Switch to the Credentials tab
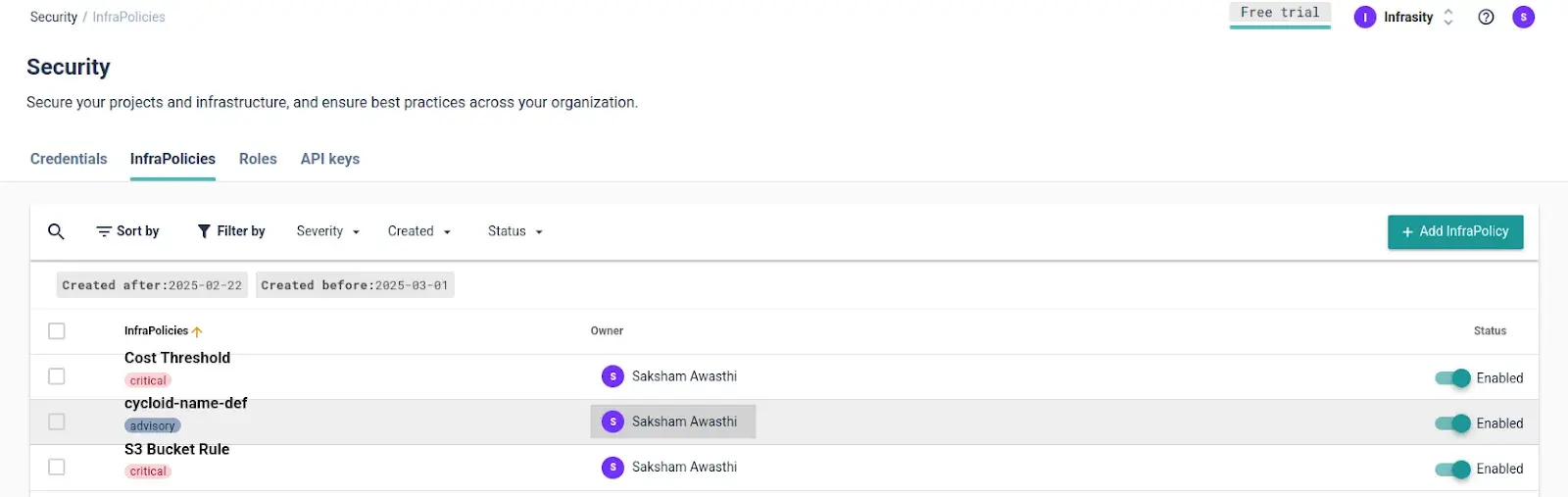Image resolution: width=1568 pixels, height=497 pixels. 69,159
